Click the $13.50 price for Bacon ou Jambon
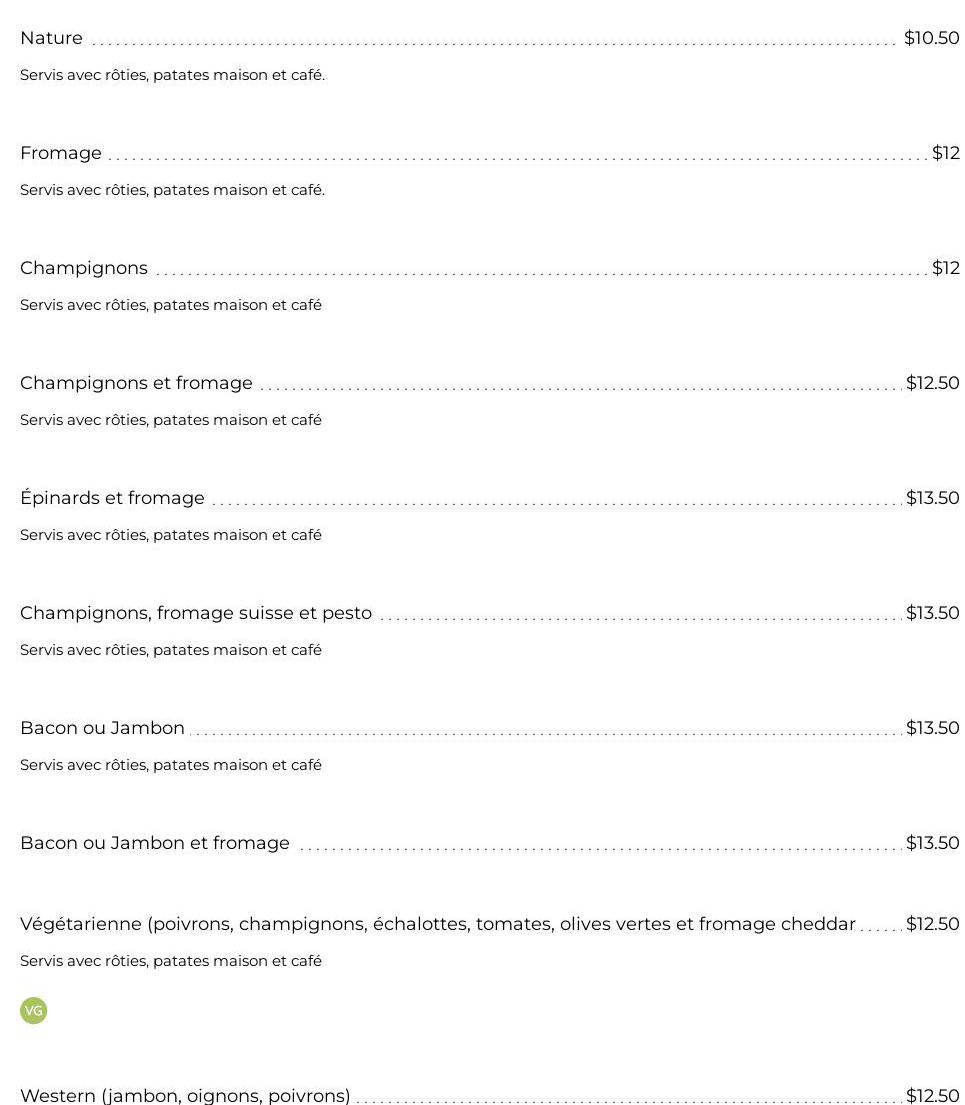The image size is (965, 1105). pos(932,728)
